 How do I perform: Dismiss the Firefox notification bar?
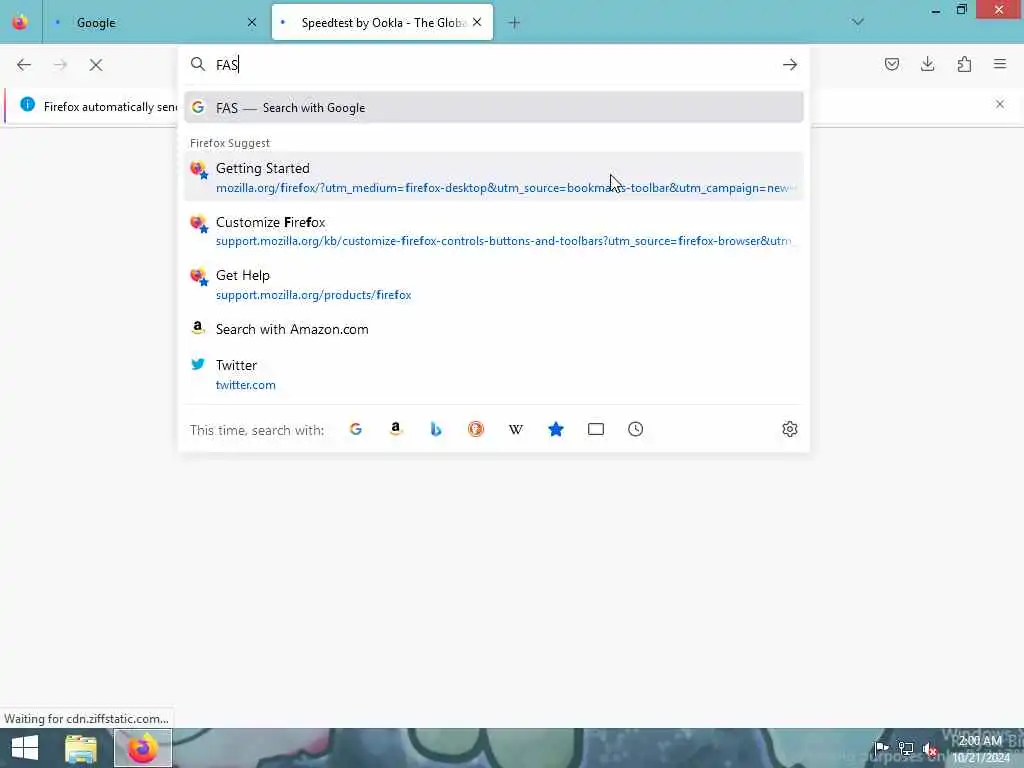pos(999,104)
